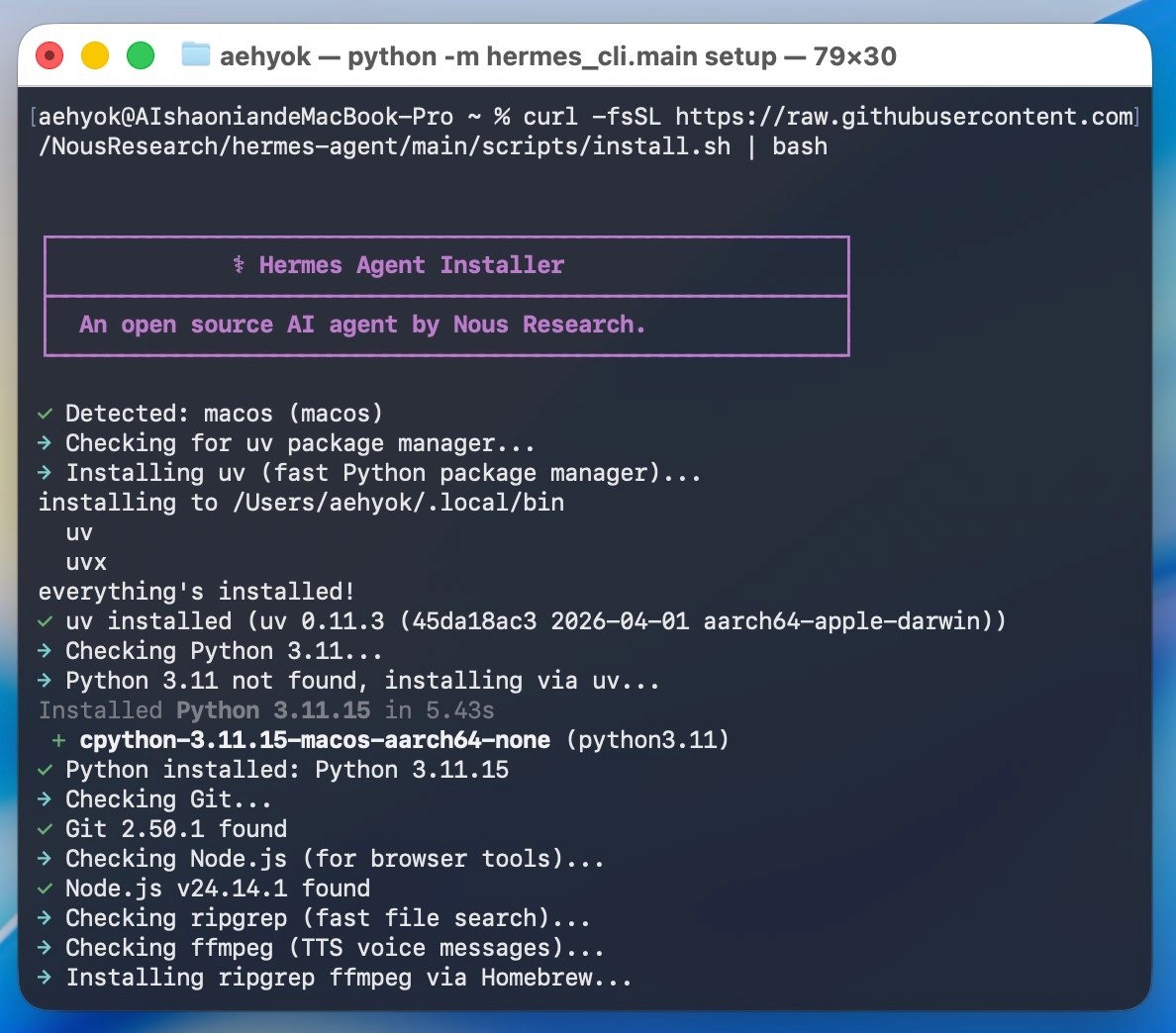Viewport: 1176px width, 1033px height.
Task: Click checkmark icon beside Node.js v24.14.1 found
Action: click(x=45, y=889)
